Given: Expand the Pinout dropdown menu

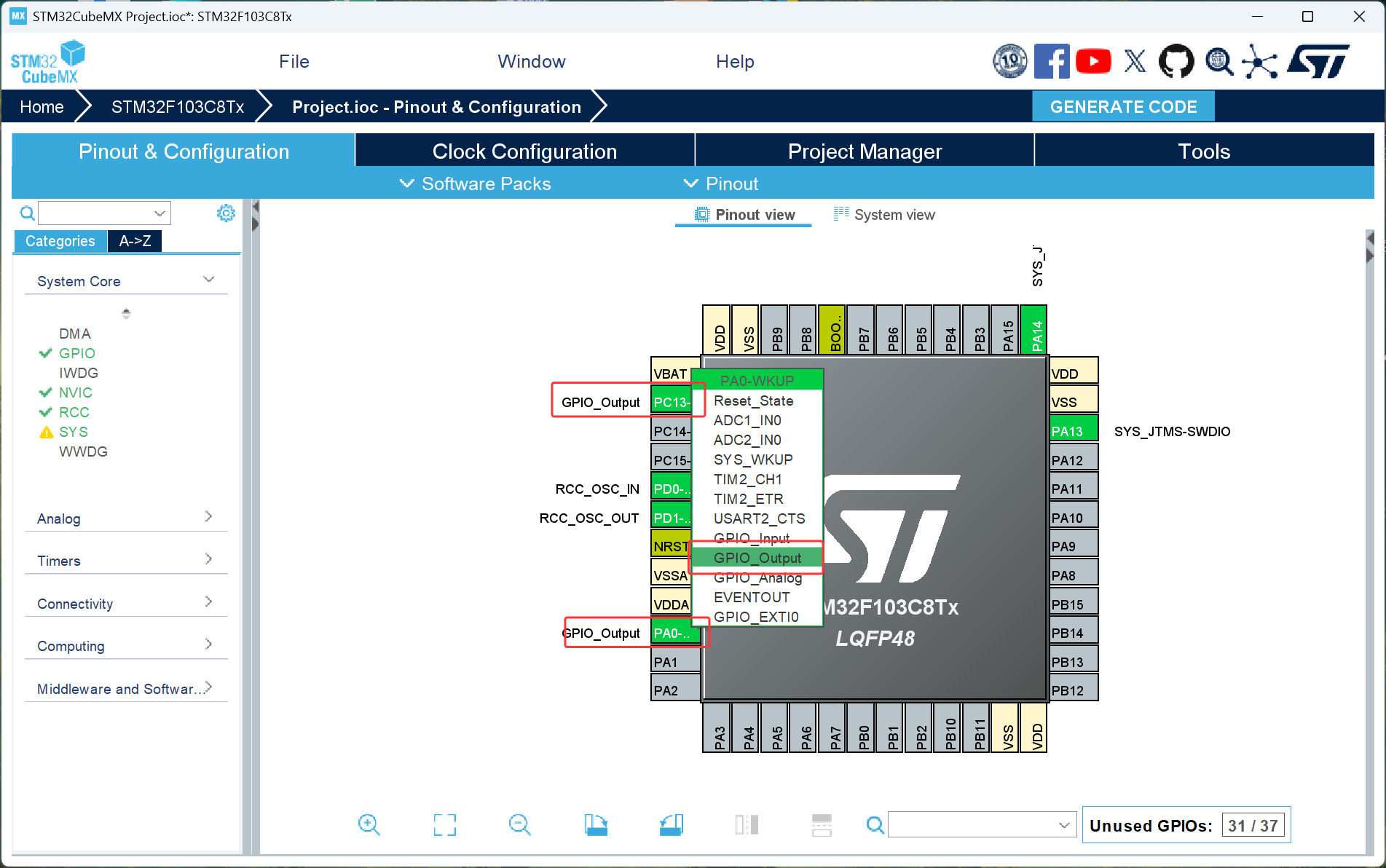Looking at the screenshot, I should tap(720, 184).
